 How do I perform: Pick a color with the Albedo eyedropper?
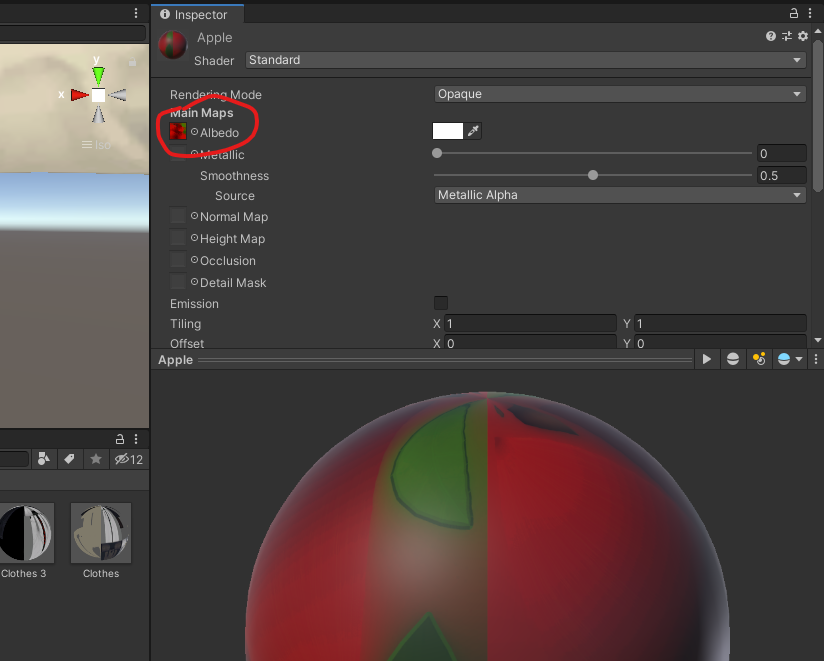[473, 131]
